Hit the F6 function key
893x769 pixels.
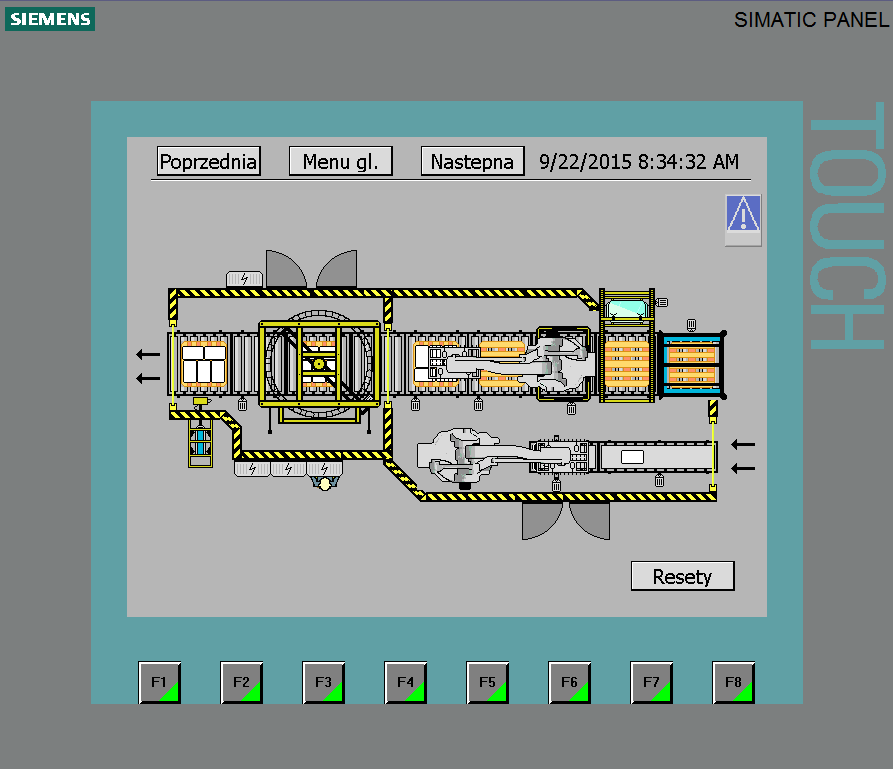pos(570,682)
